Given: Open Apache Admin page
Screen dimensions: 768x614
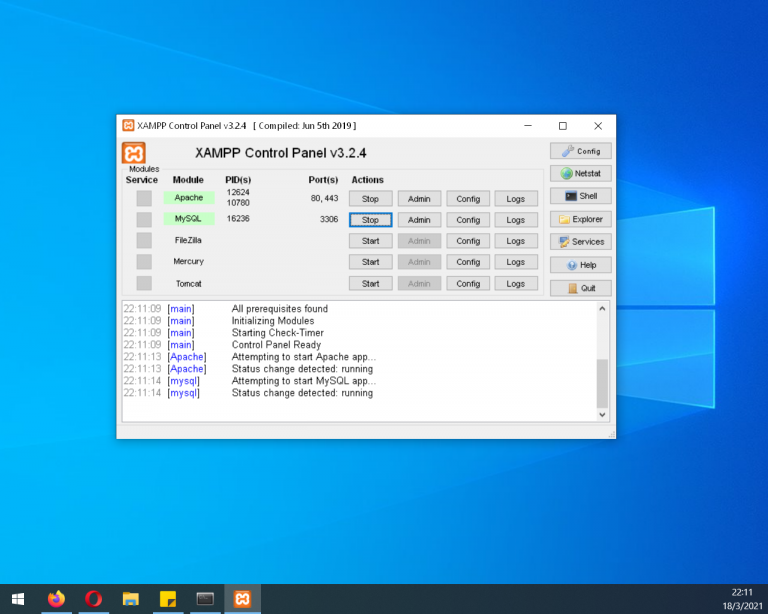Looking at the screenshot, I should coord(419,199).
